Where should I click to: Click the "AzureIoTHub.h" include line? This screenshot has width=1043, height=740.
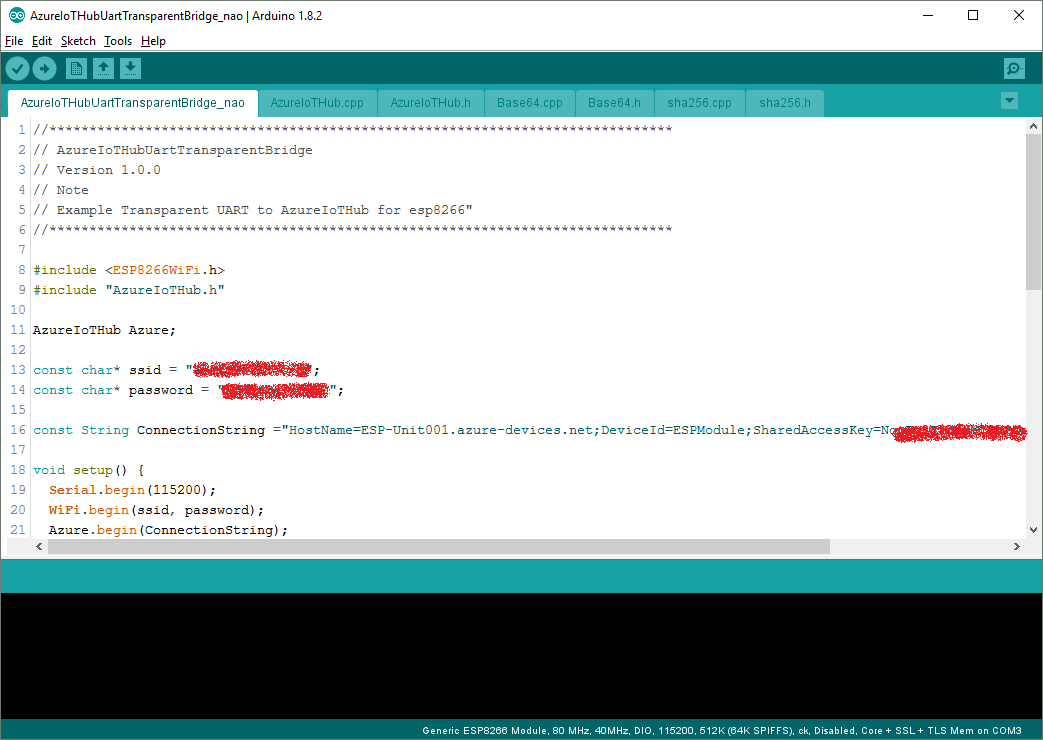pos(129,290)
